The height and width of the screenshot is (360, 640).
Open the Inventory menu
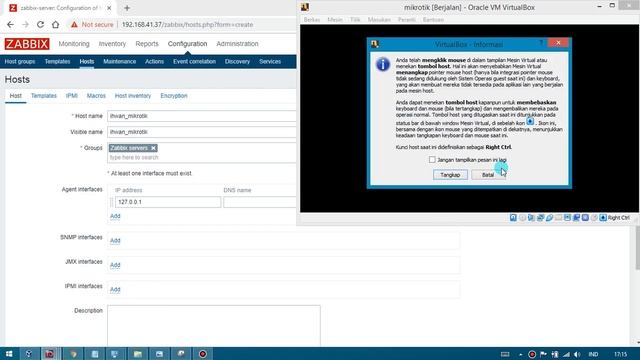(112, 44)
